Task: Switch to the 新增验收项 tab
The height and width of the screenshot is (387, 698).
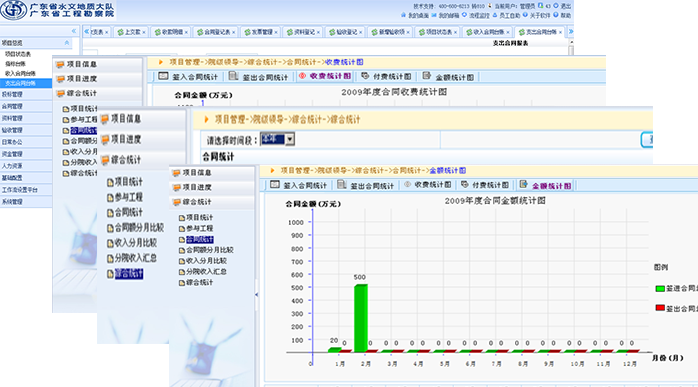Action: [x=391, y=32]
